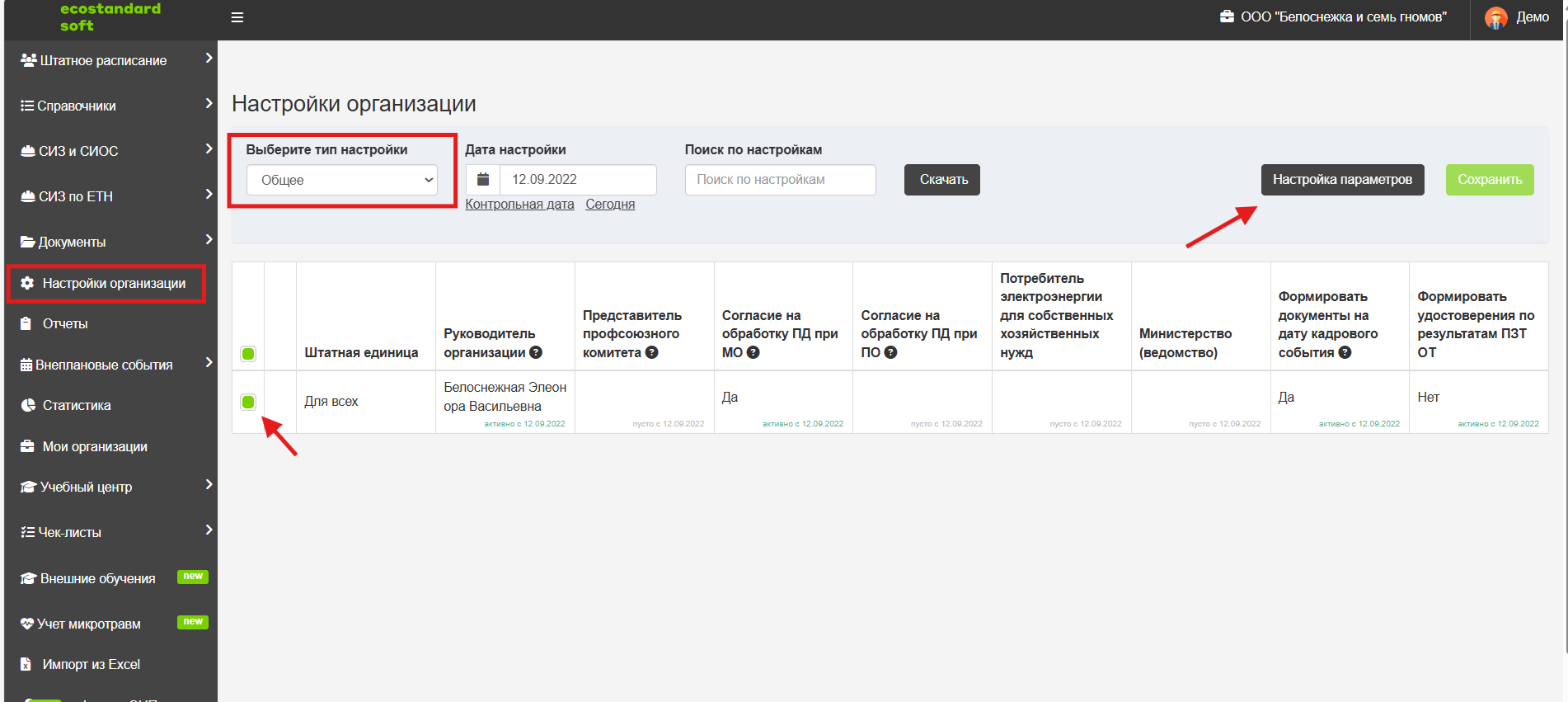
Task: Click the Демо user avatar icon
Action: coord(1495,17)
